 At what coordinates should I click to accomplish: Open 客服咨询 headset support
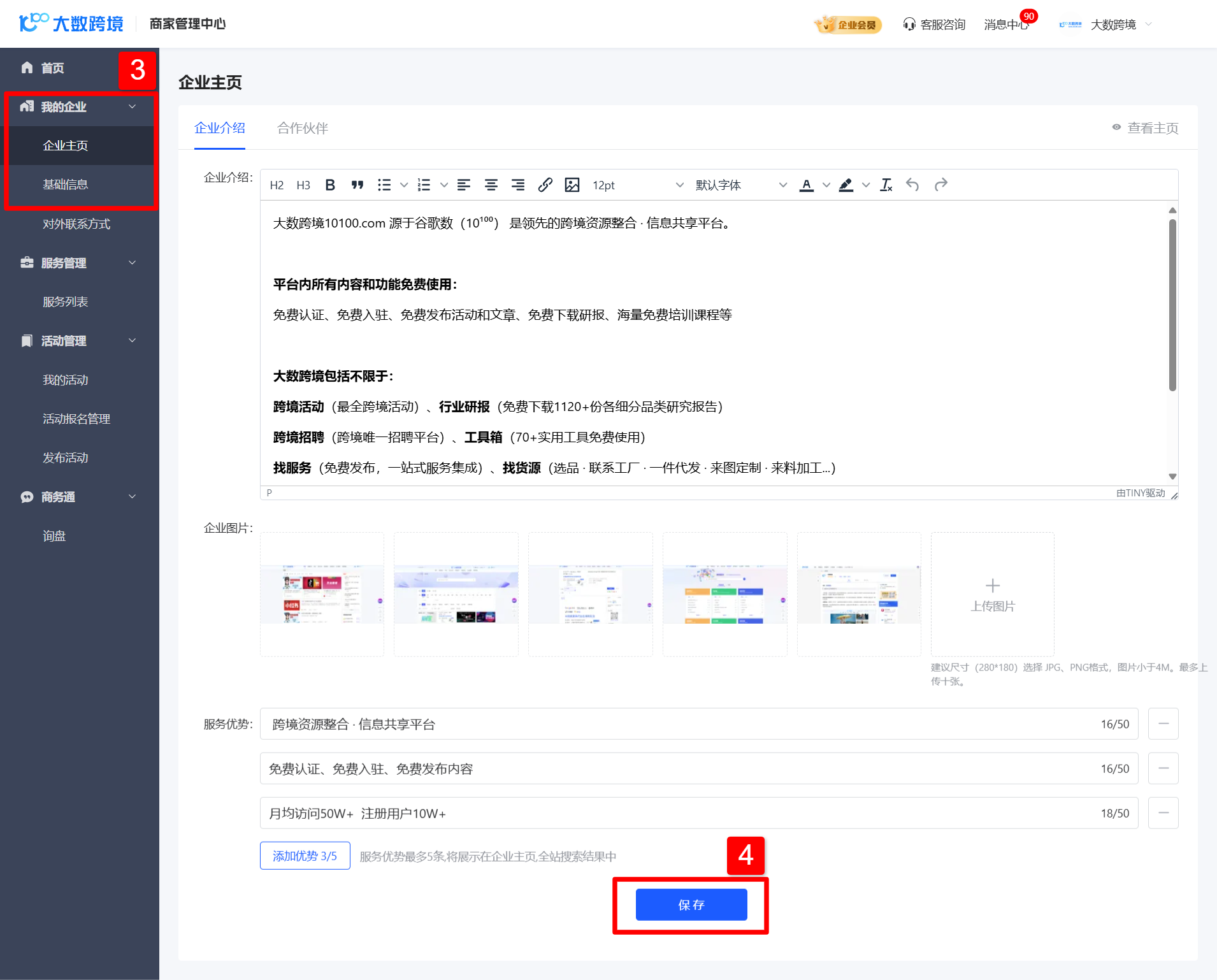(x=934, y=25)
